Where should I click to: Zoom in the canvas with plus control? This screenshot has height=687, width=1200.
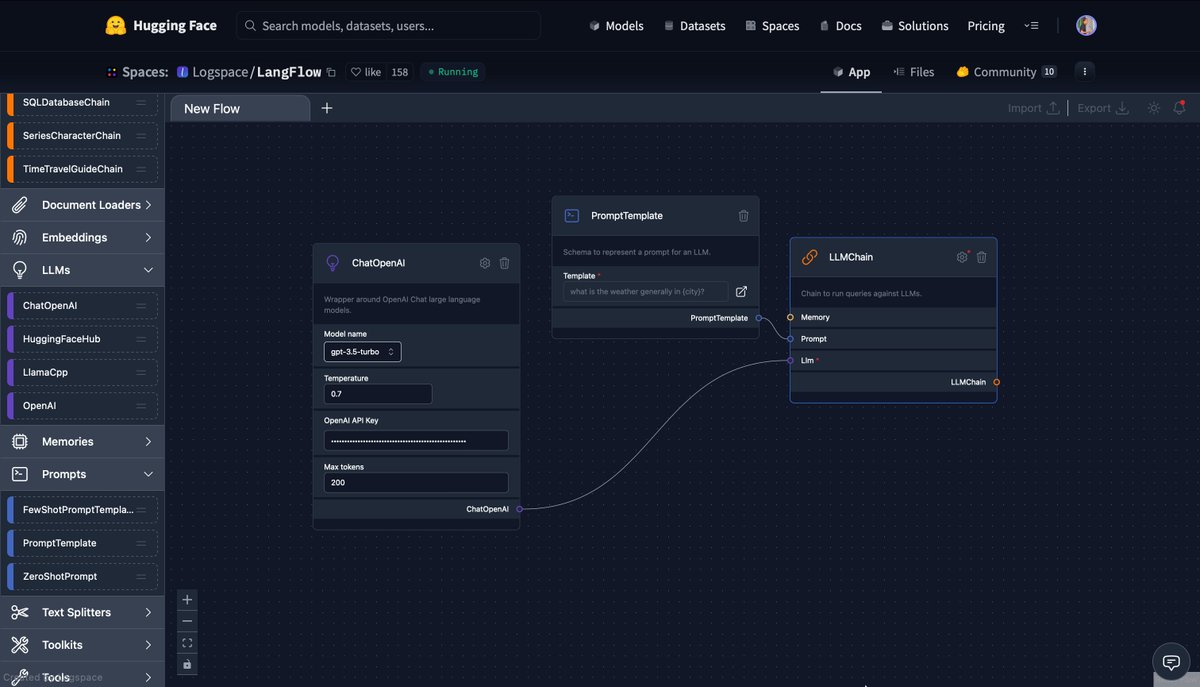click(187, 600)
